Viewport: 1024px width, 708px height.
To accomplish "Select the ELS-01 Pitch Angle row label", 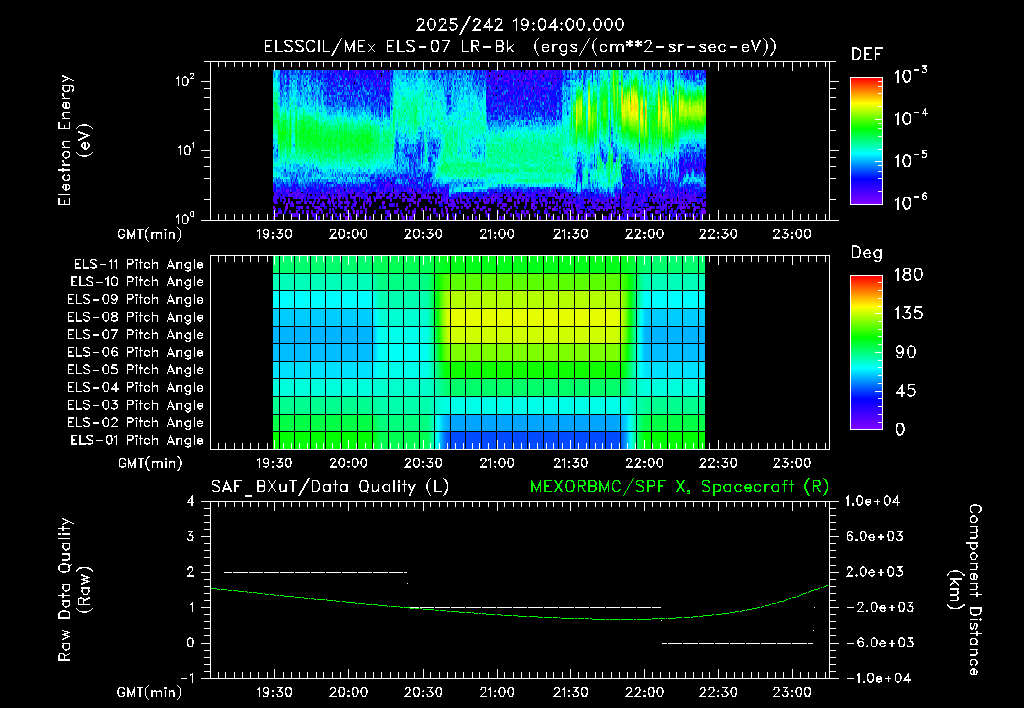I will point(137,440).
